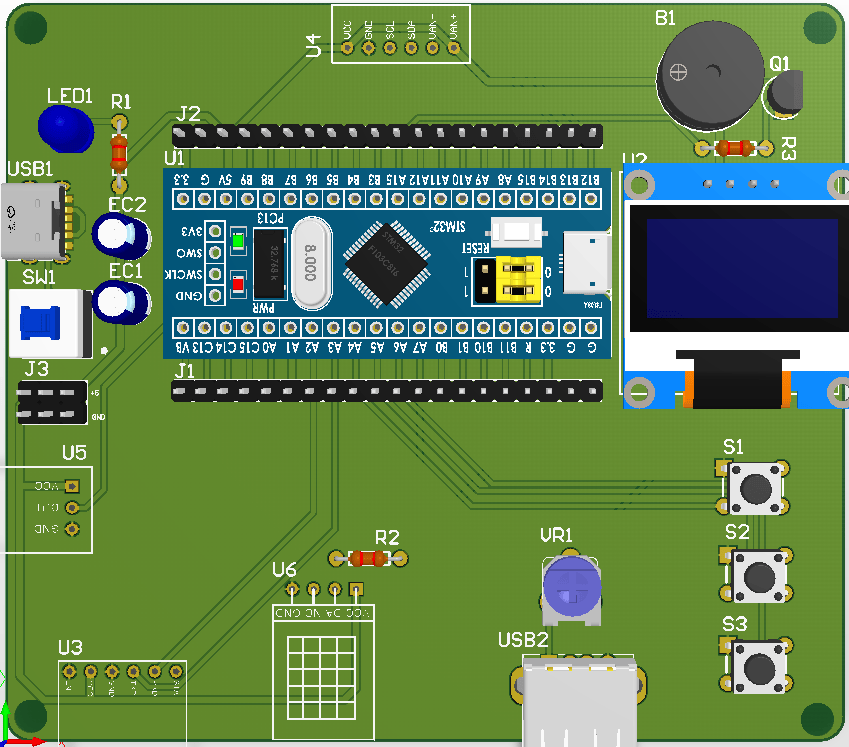Pick the EC1 electrolytic capacitor
Screen dimensions: 849x747
(121, 302)
